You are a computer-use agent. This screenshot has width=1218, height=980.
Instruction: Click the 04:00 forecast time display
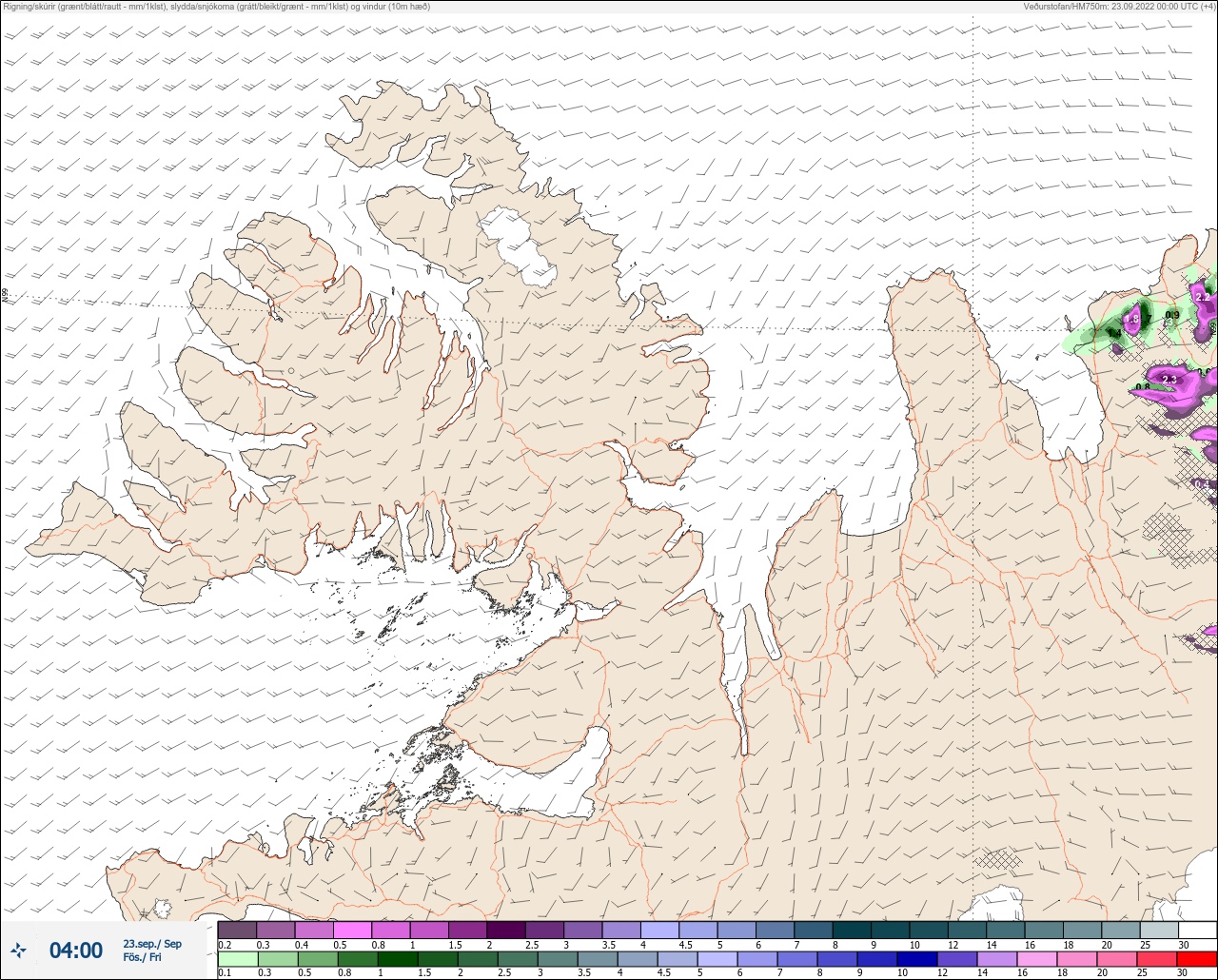click(x=75, y=950)
